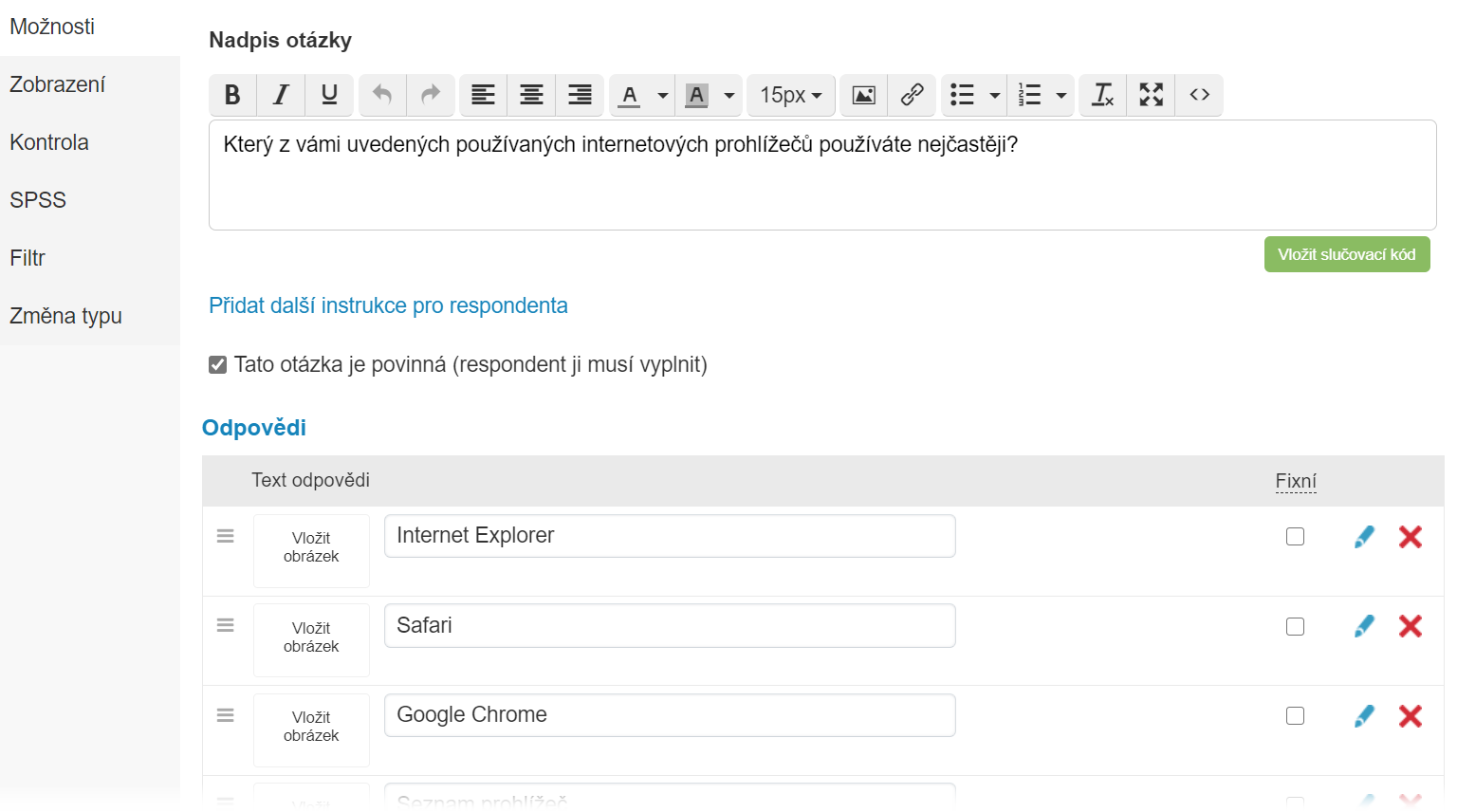This screenshot has height=812, width=1457.
Task: Grab the drag handle for Safari row
Action: (226, 625)
